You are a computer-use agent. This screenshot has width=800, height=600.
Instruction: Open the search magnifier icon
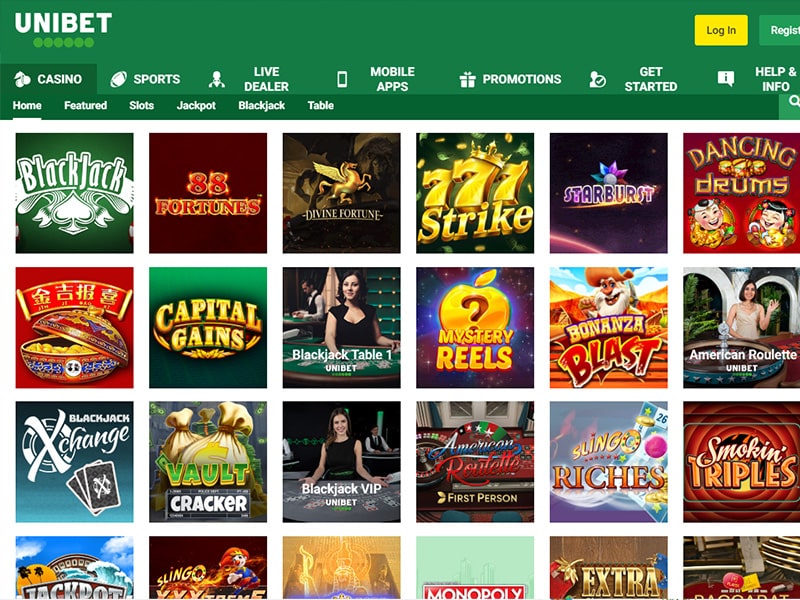(x=794, y=102)
